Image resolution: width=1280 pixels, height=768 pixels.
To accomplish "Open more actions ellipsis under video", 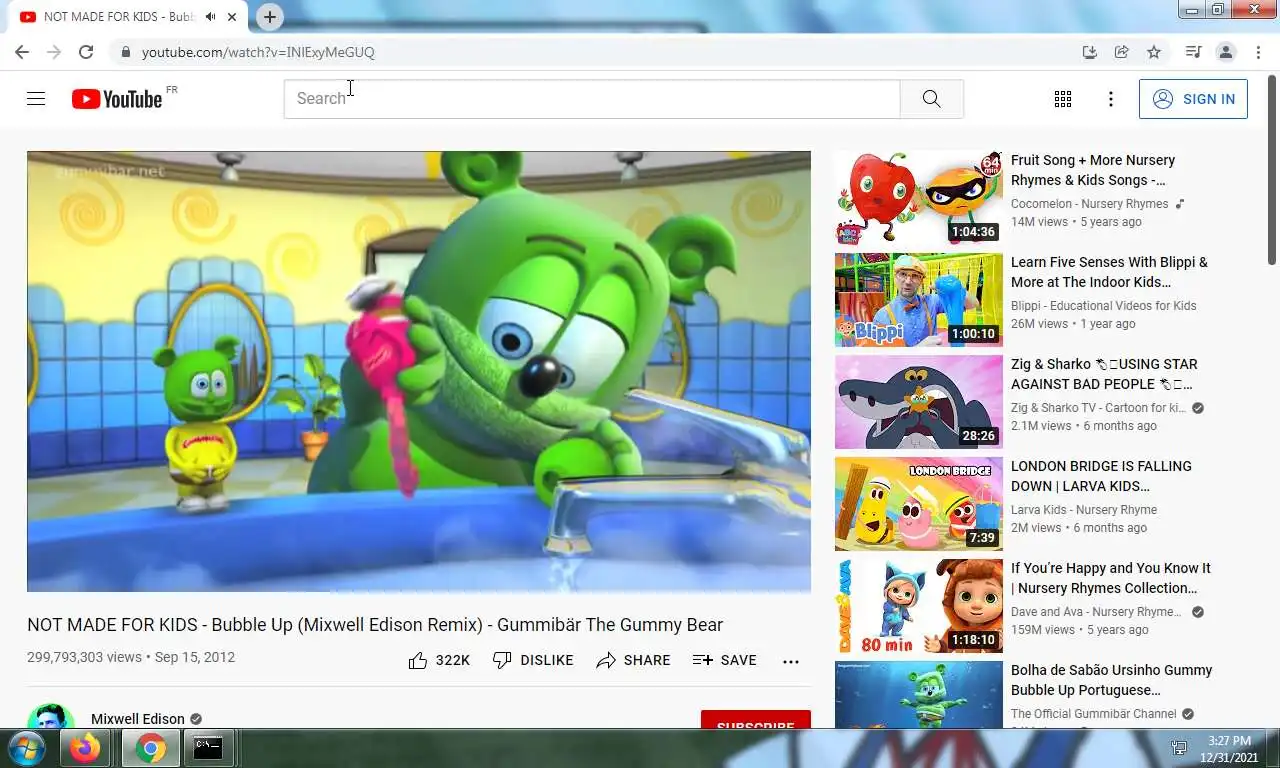I will click(x=791, y=661).
